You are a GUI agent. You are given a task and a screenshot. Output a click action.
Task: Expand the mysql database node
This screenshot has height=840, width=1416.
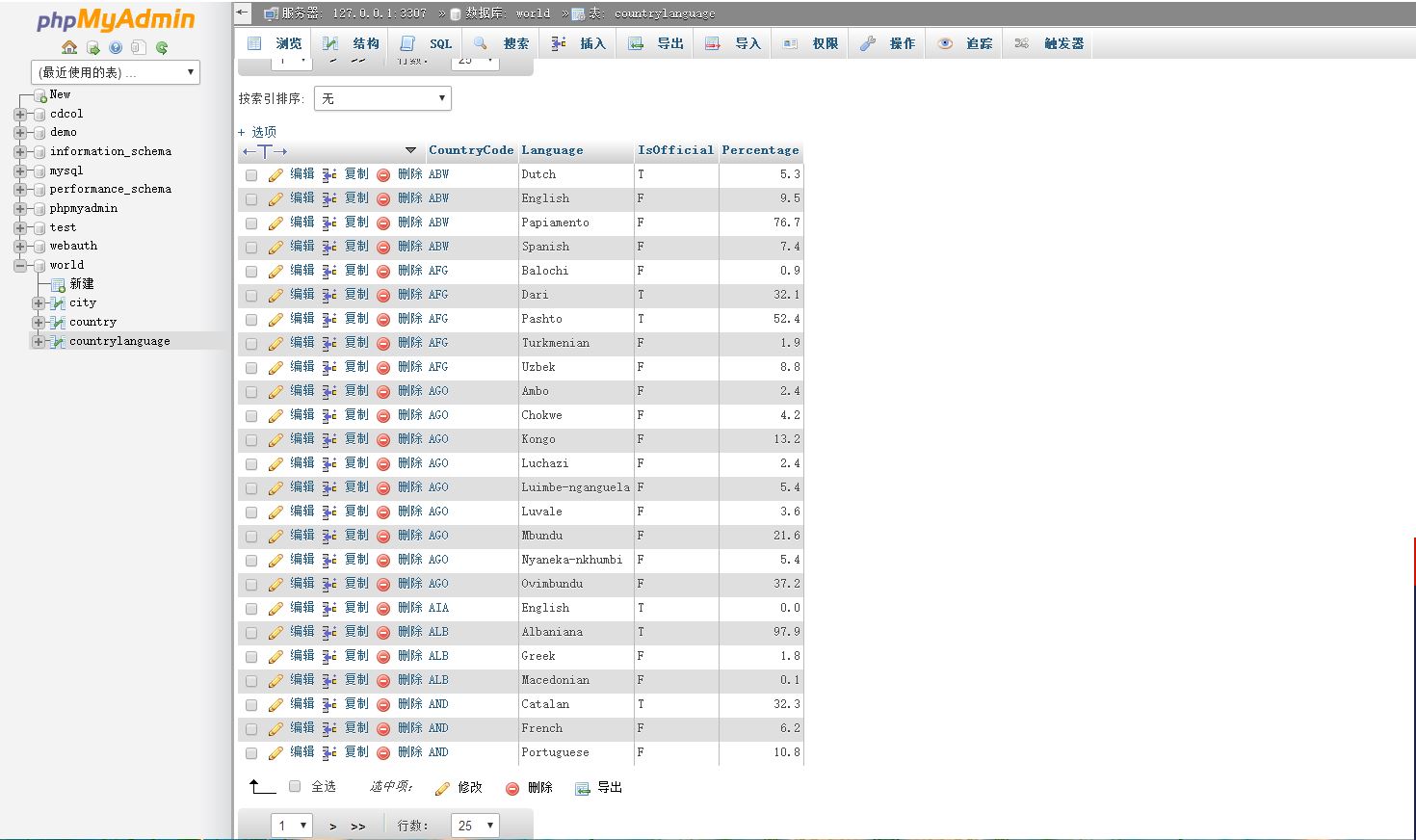click(20, 171)
